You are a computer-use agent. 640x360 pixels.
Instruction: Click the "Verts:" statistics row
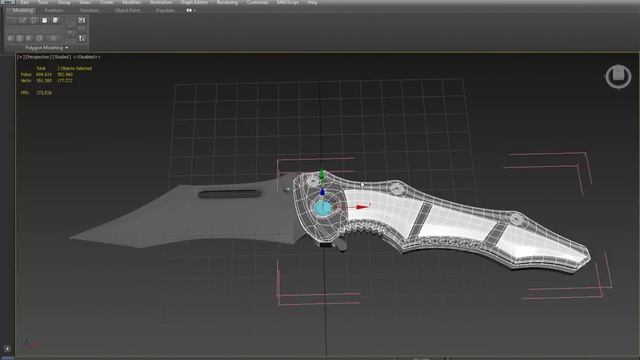click(x=47, y=81)
